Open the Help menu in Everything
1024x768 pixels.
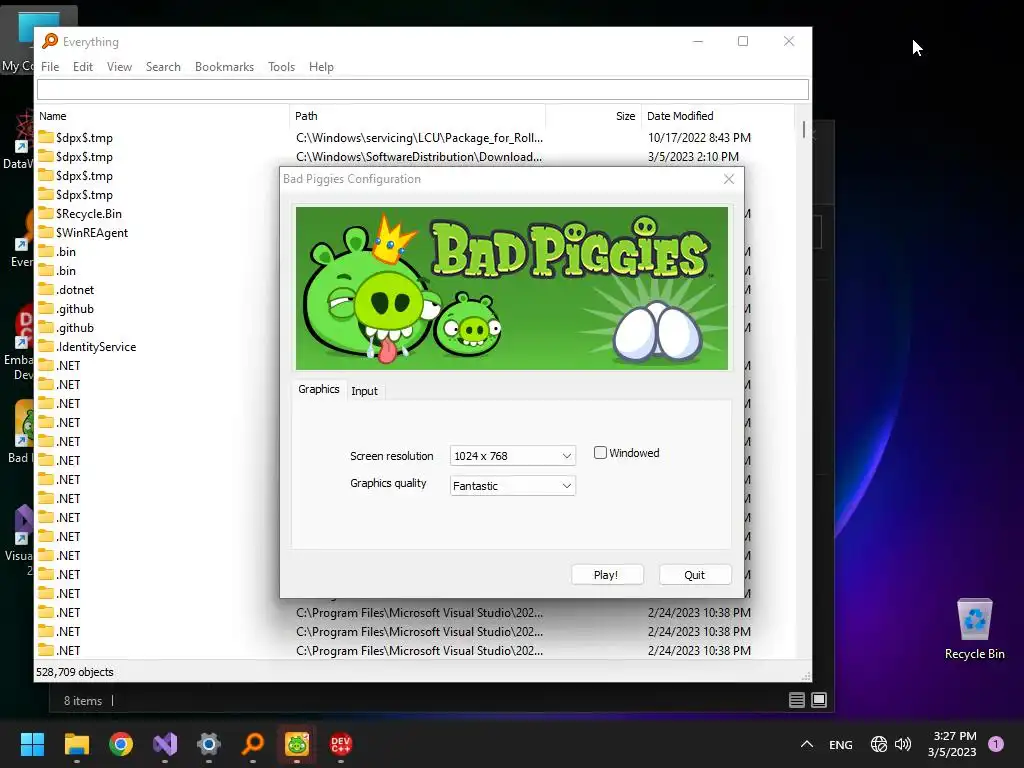[321, 67]
